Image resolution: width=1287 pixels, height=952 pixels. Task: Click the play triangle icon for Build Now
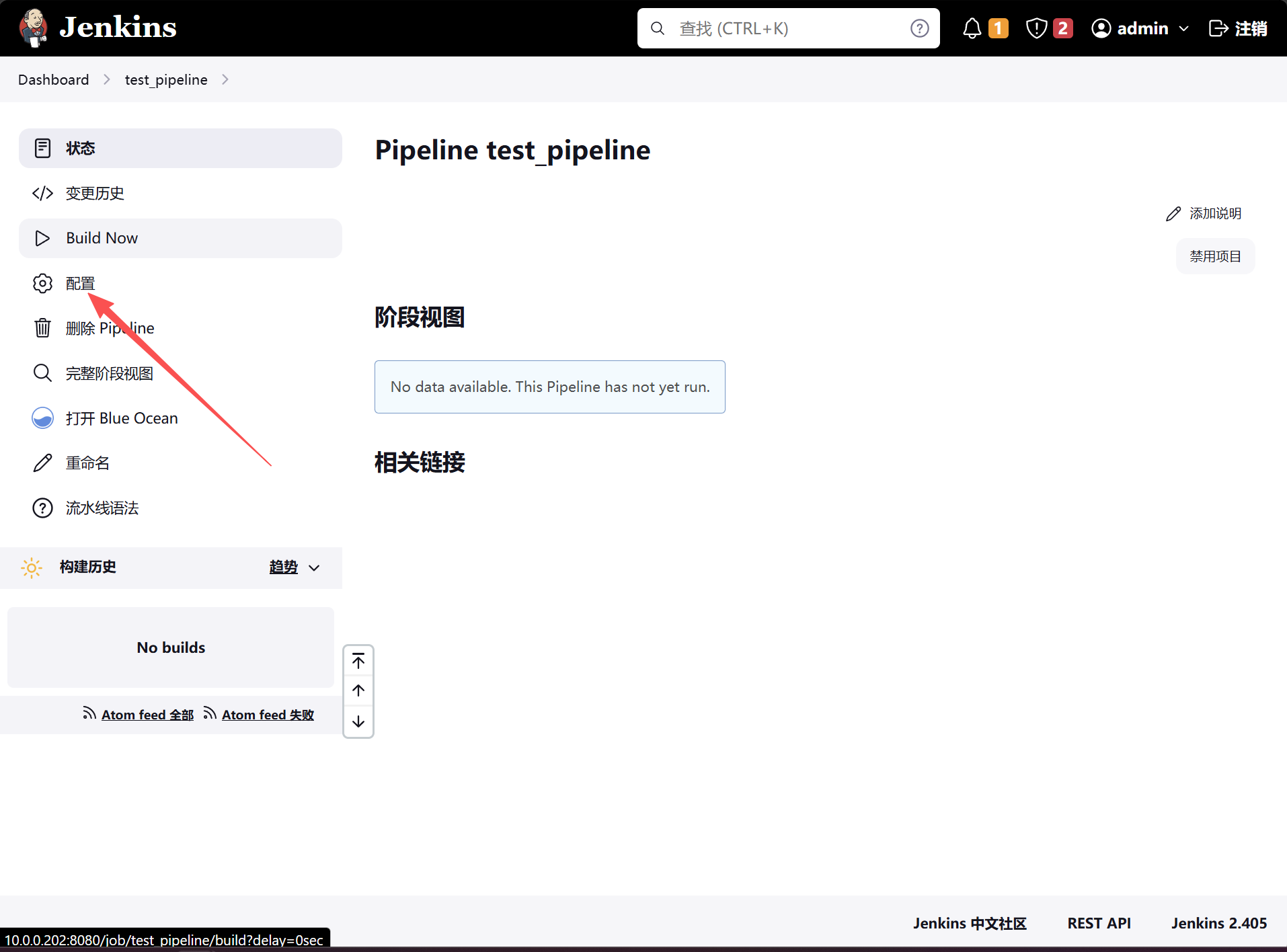(42, 238)
